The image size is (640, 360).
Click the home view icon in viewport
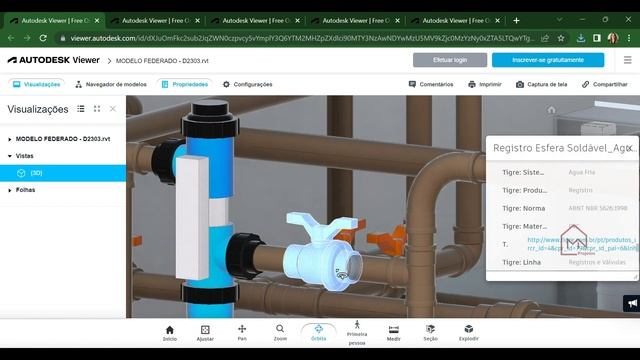tap(551, 110)
